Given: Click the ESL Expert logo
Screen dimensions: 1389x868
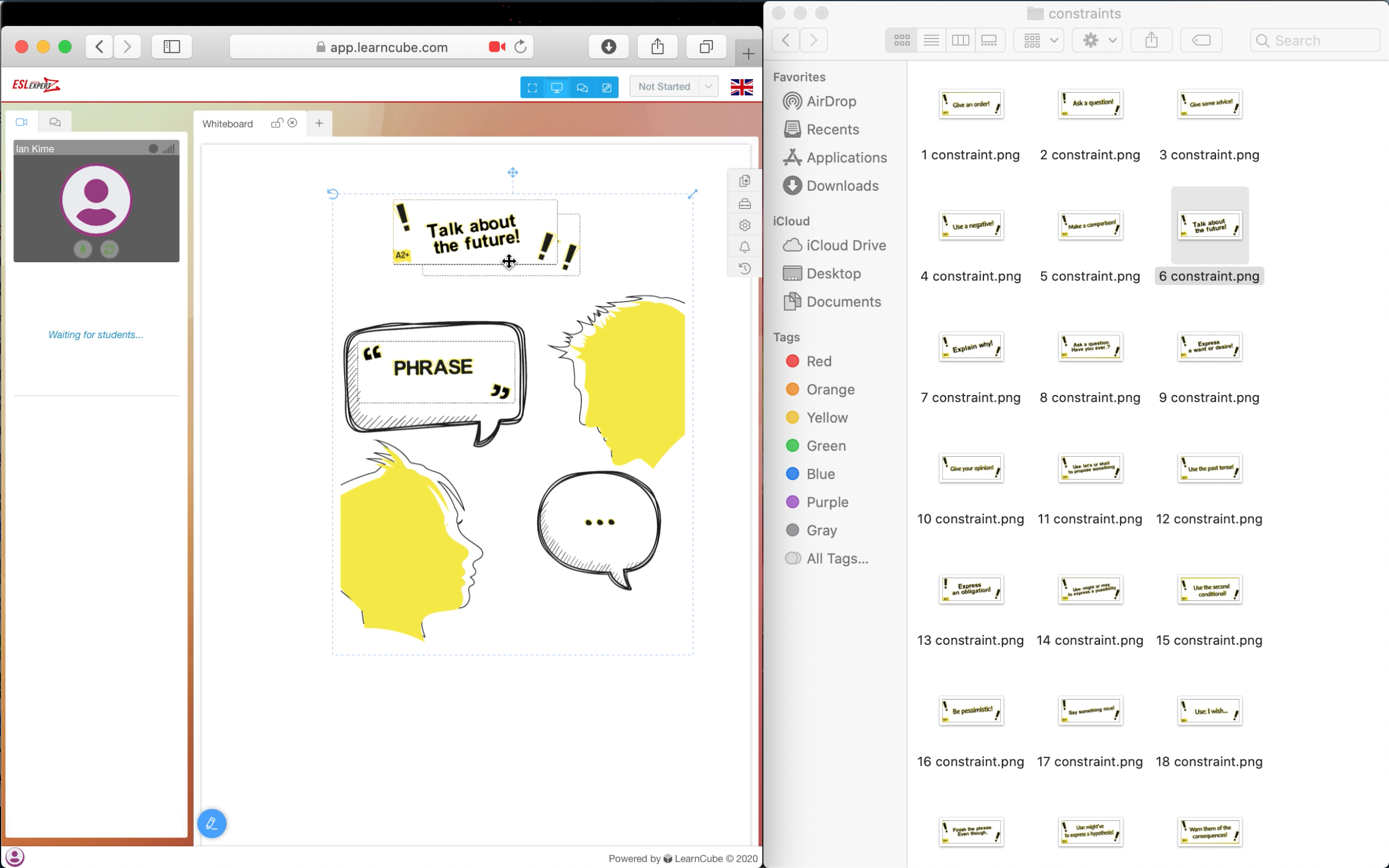Looking at the screenshot, I should coord(36,85).
